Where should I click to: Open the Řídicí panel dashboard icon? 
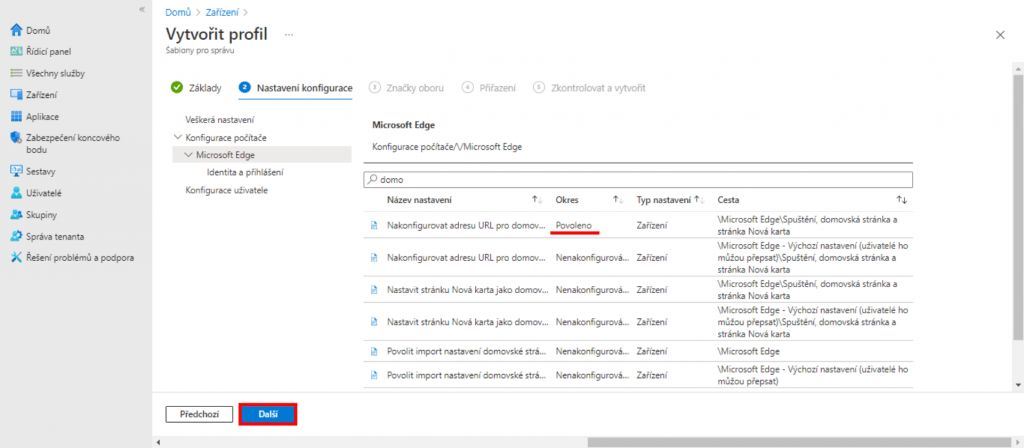pyautogui.click(x=16, y=51)
